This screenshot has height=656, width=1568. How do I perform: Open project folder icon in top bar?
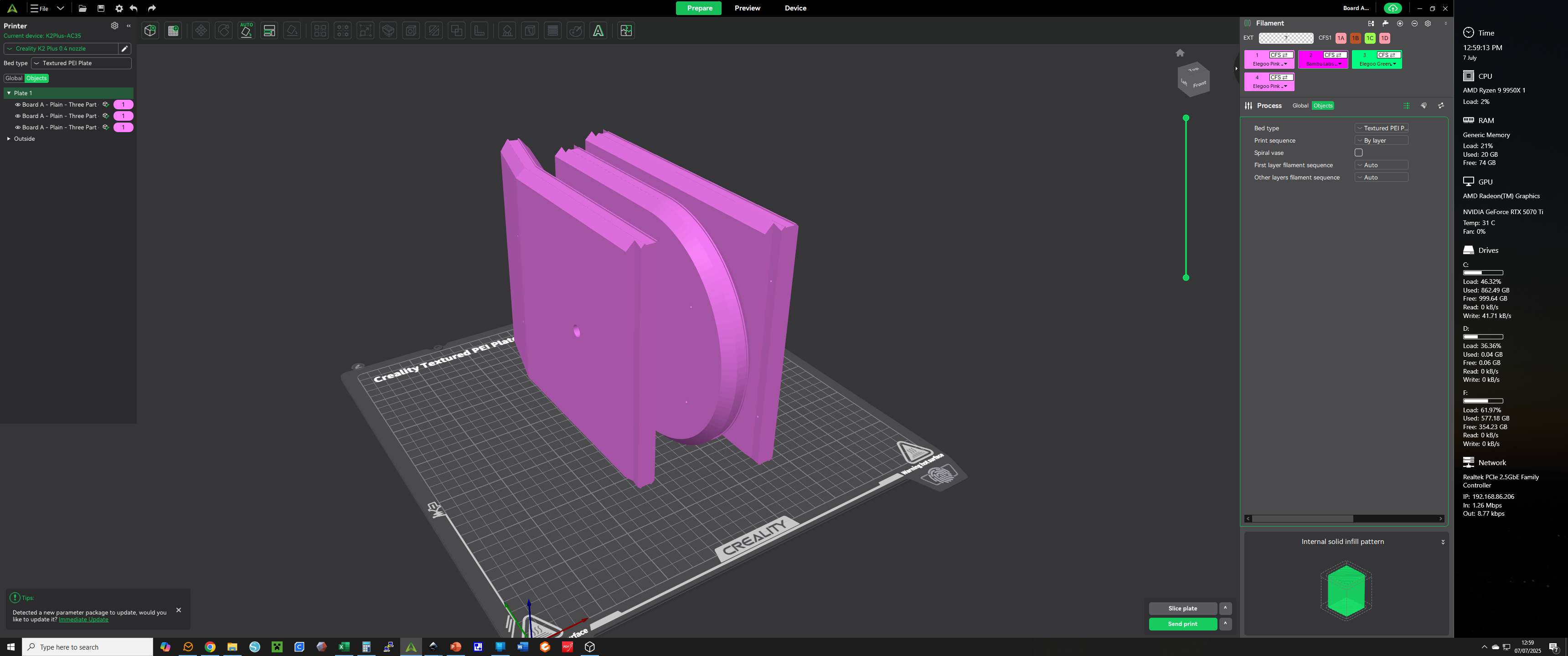tap(82, 9)
